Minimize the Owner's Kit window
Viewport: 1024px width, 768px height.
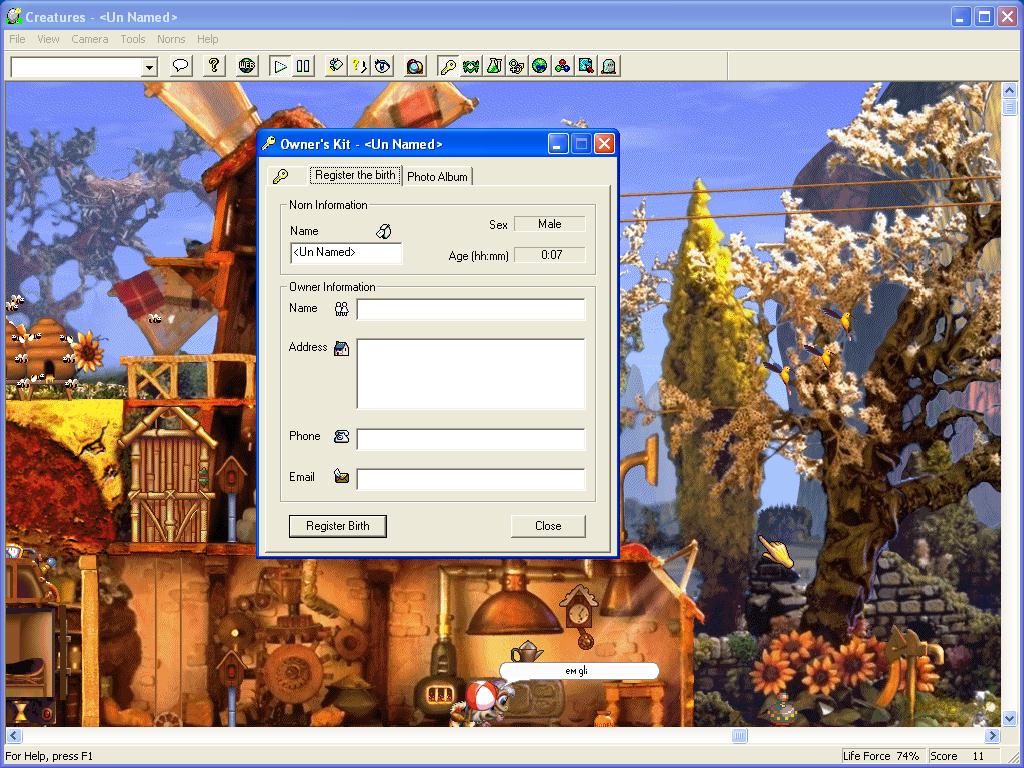click(558, 144)
